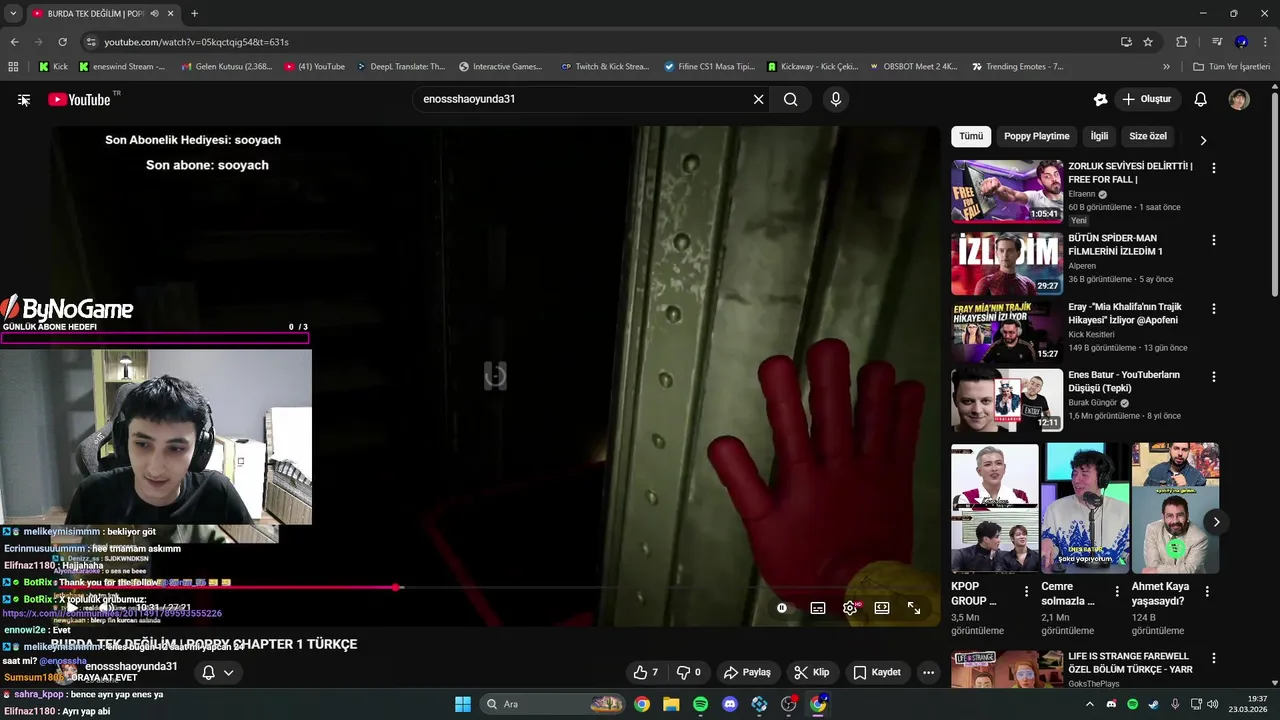This screenshot has height=720, width=1280.
Task: Open the enossshaoyunda31 channel name
Action: (x=131, y=667)
